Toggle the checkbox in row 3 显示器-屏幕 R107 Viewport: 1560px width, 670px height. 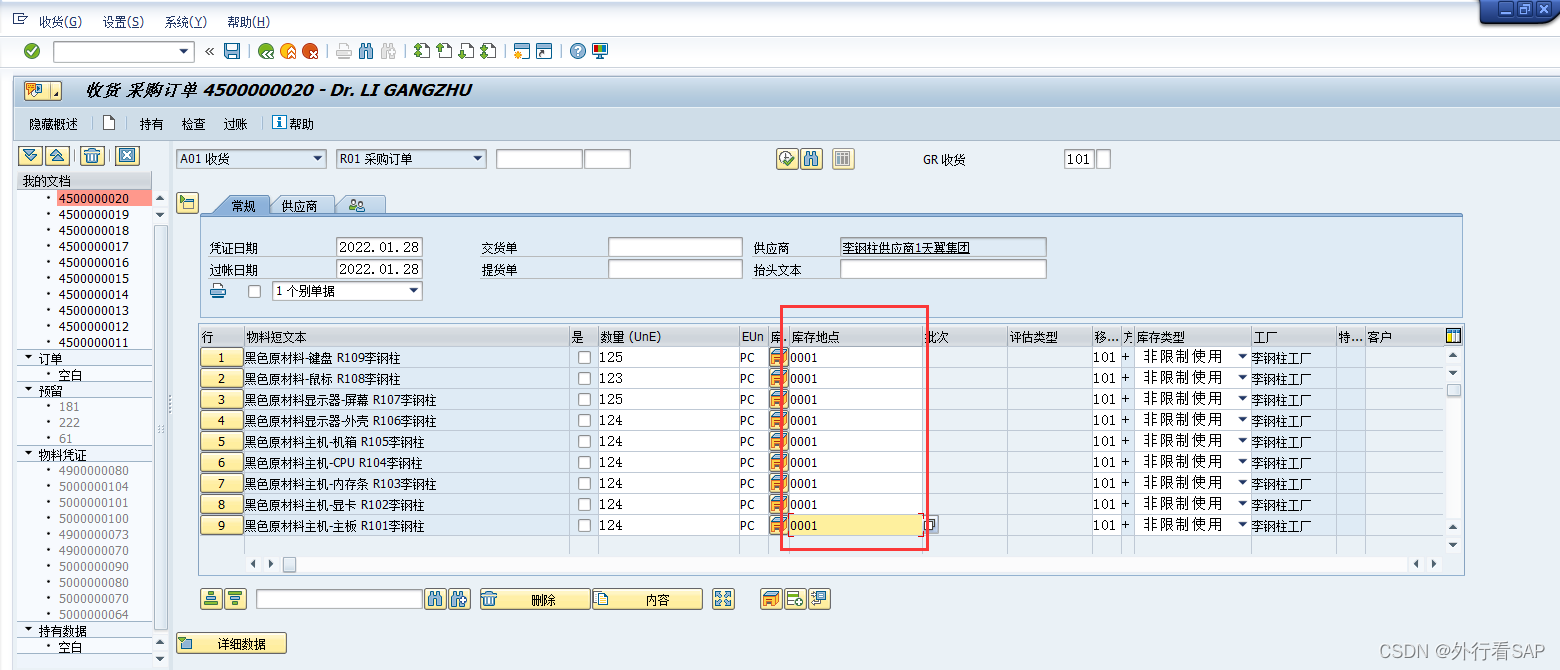(x=584, y=400)
